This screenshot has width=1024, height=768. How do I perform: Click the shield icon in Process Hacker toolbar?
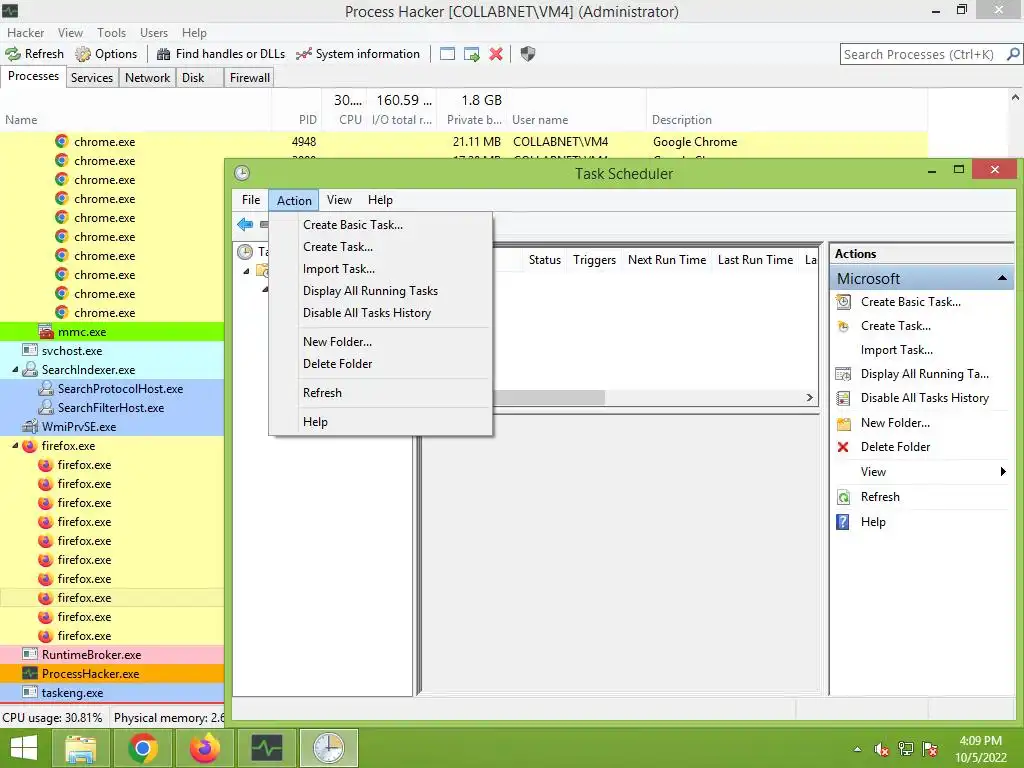(x=528, y=54)
